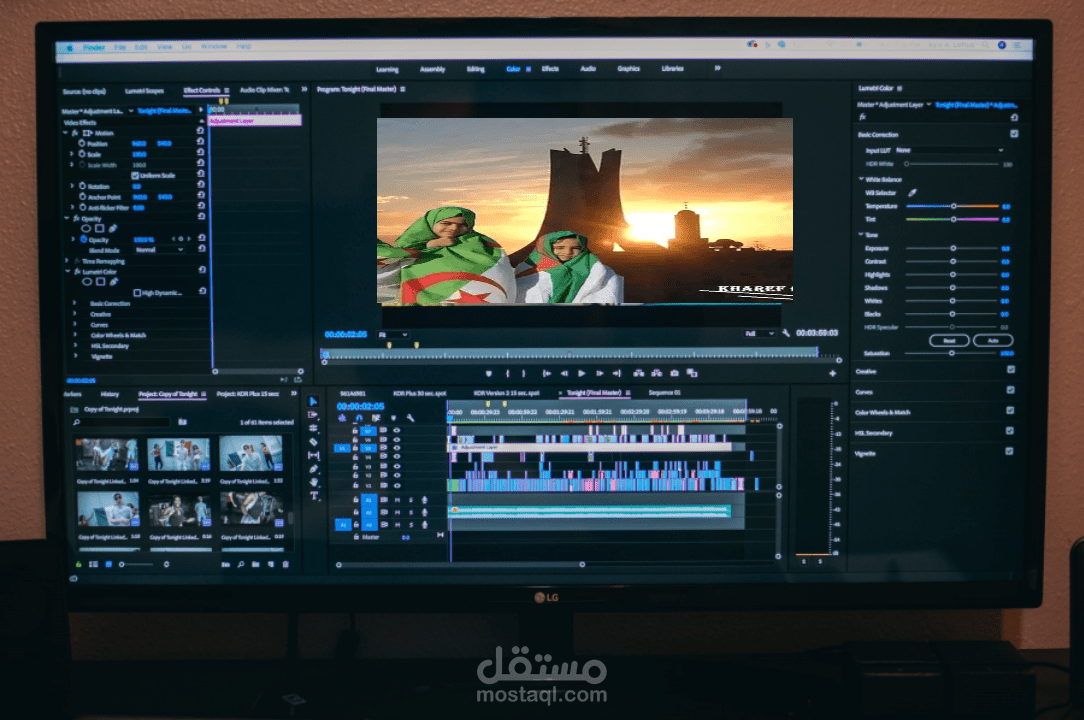Click the WB Selector eyedropper
Viewport: 1084px width, 720px height.
(913, 193)
